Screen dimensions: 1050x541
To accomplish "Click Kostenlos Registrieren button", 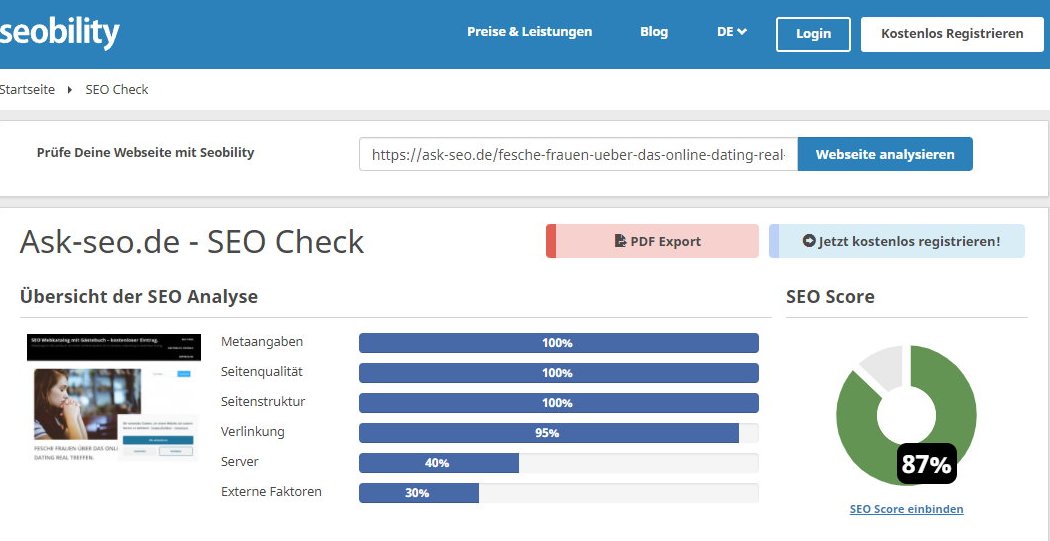I will (952, 34).
